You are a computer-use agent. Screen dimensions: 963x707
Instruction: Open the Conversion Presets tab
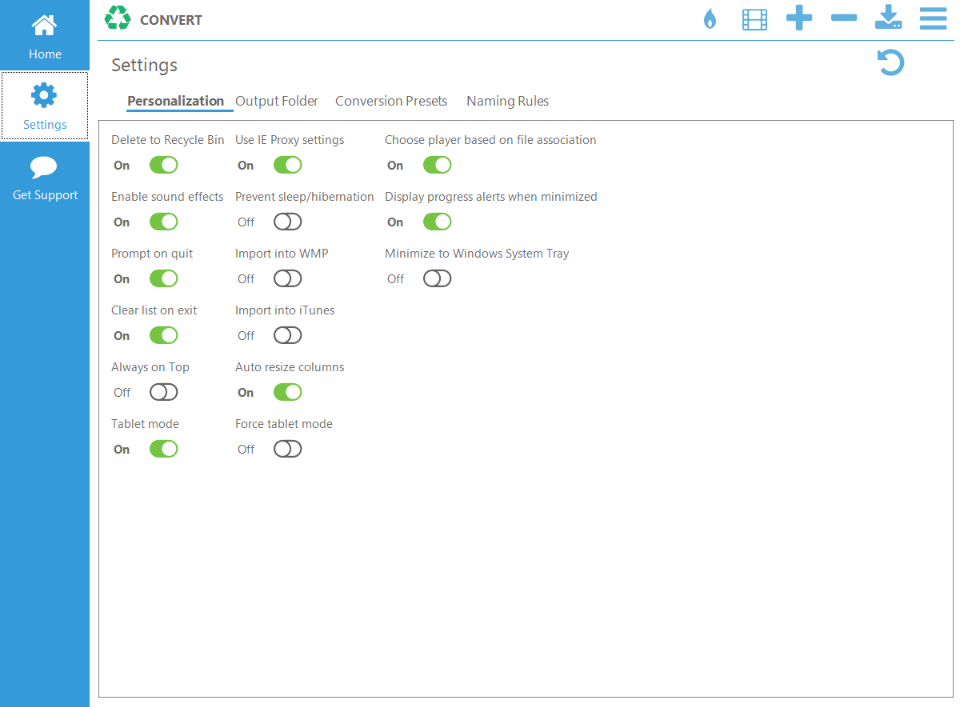pyautogui.click(x=391, y=101)
